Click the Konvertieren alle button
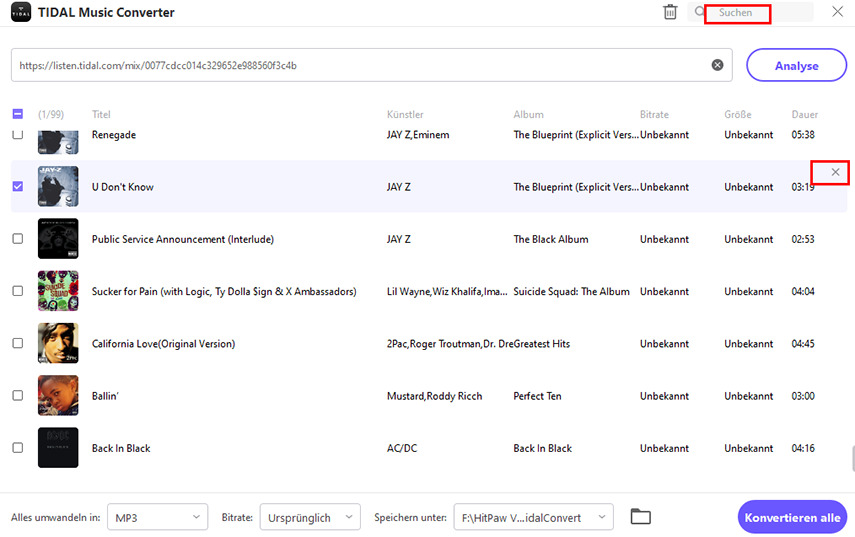This screenshot has width=855, height=537. [x=792, y=517]
